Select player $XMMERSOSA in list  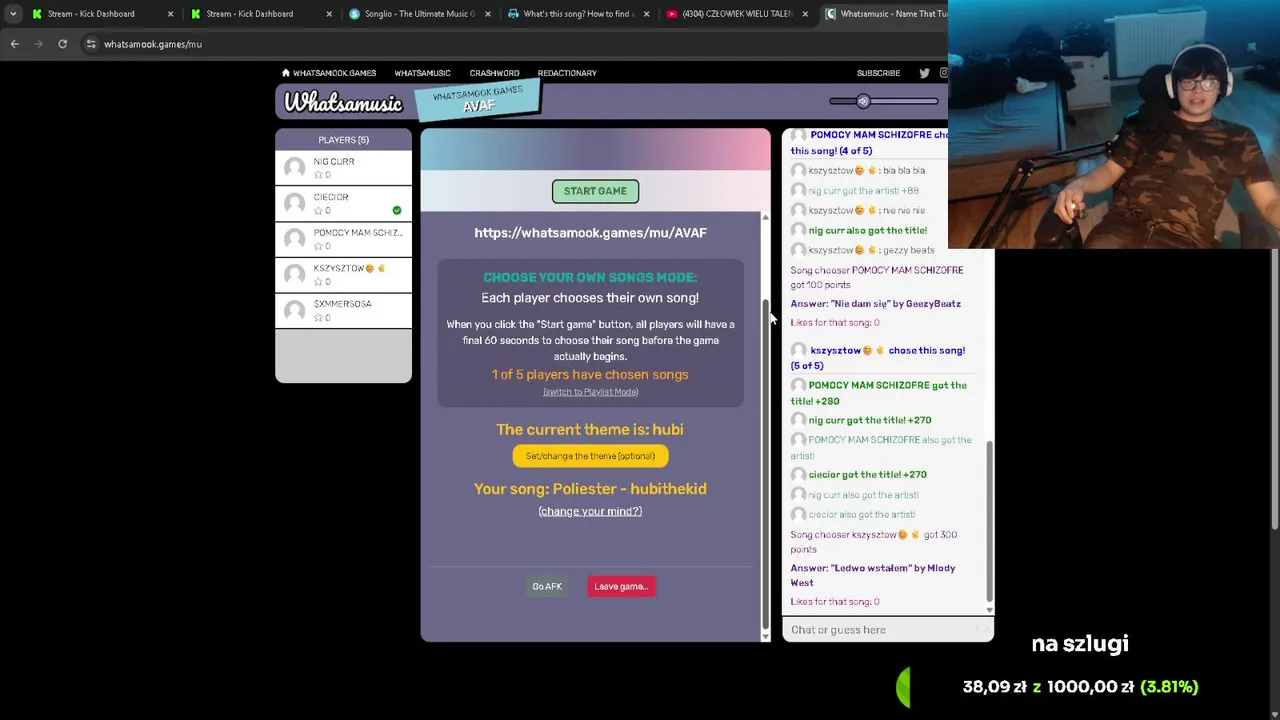coord(343,310)
